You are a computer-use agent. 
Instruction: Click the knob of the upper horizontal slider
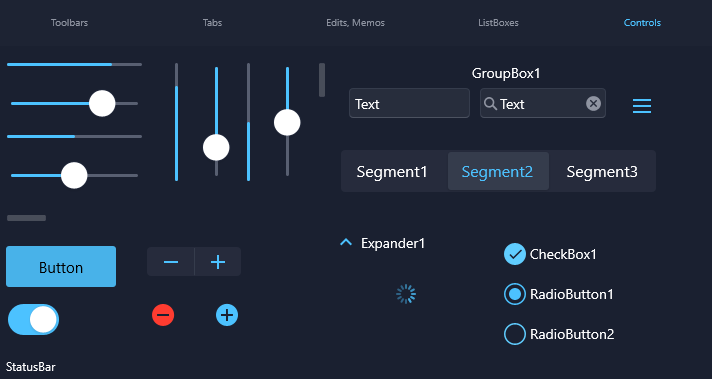(102, 103)
